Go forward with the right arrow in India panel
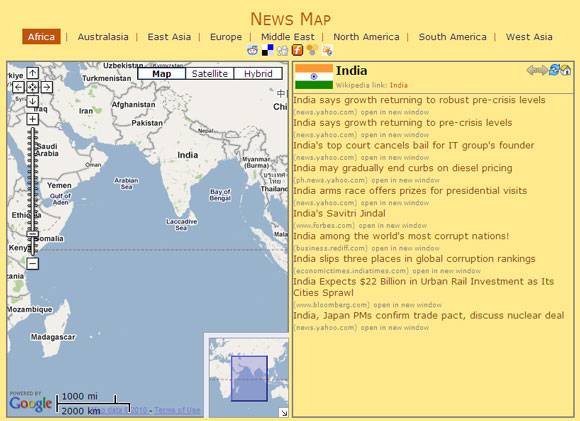The height and width of the screenshot is (421, 580). pyautogui.click(x=542, y=70)
